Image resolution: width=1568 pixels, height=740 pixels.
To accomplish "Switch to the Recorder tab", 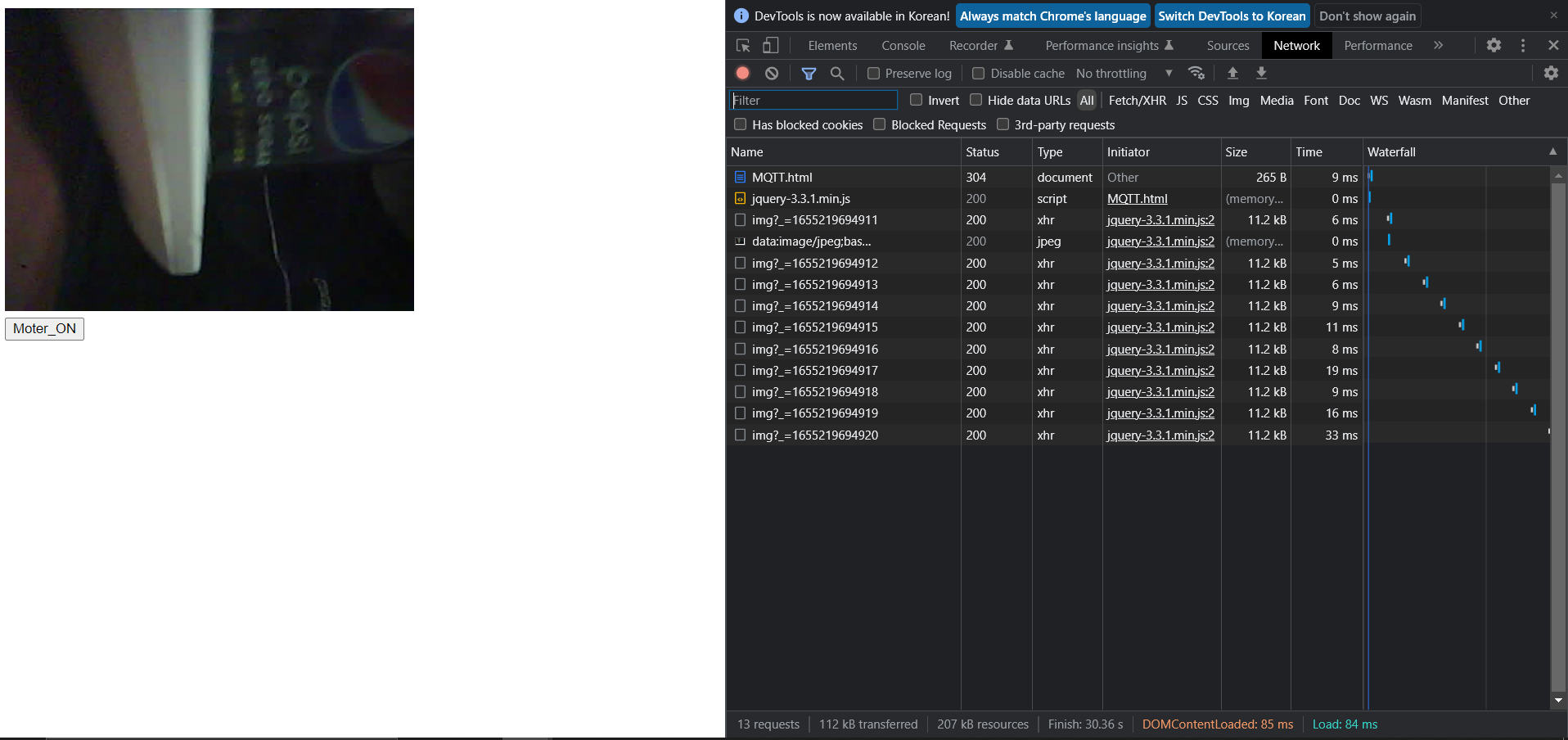I will click(x=980, y=46).
